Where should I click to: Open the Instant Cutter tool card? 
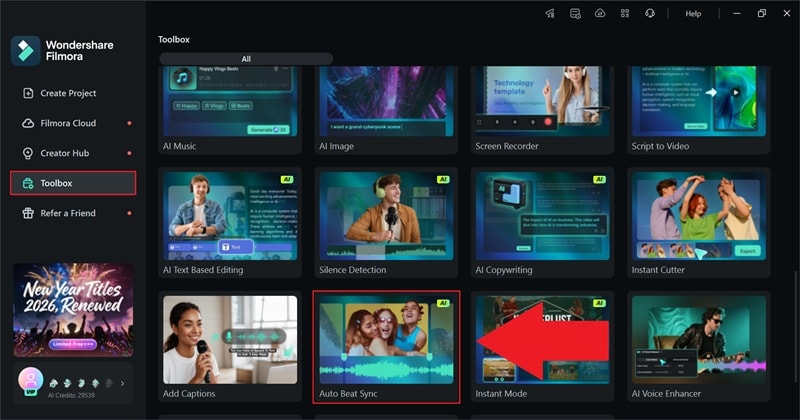[x=698, y=223]
